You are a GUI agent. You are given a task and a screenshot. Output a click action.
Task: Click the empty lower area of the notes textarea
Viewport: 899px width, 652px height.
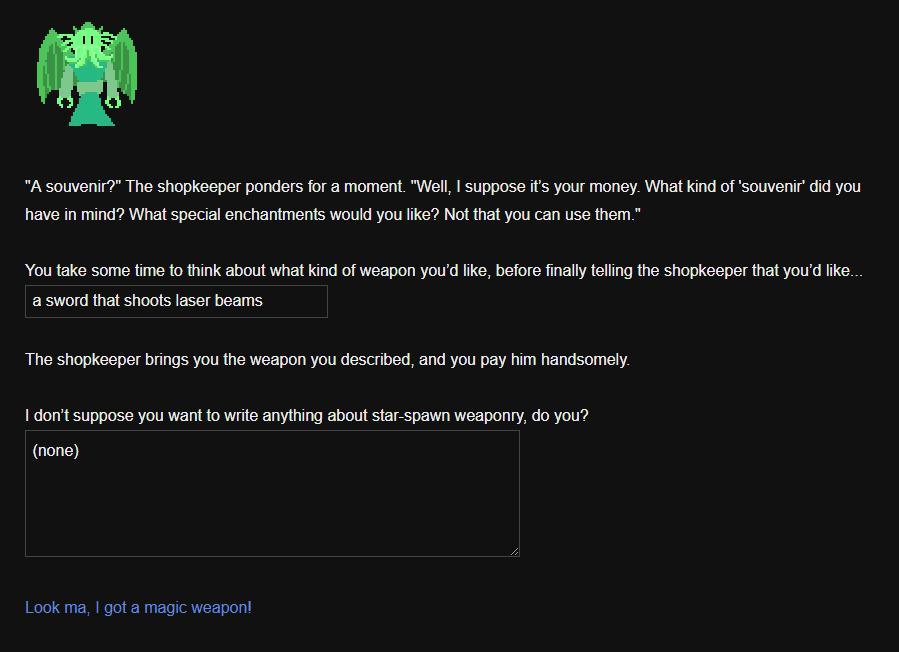tap(272, 520)
